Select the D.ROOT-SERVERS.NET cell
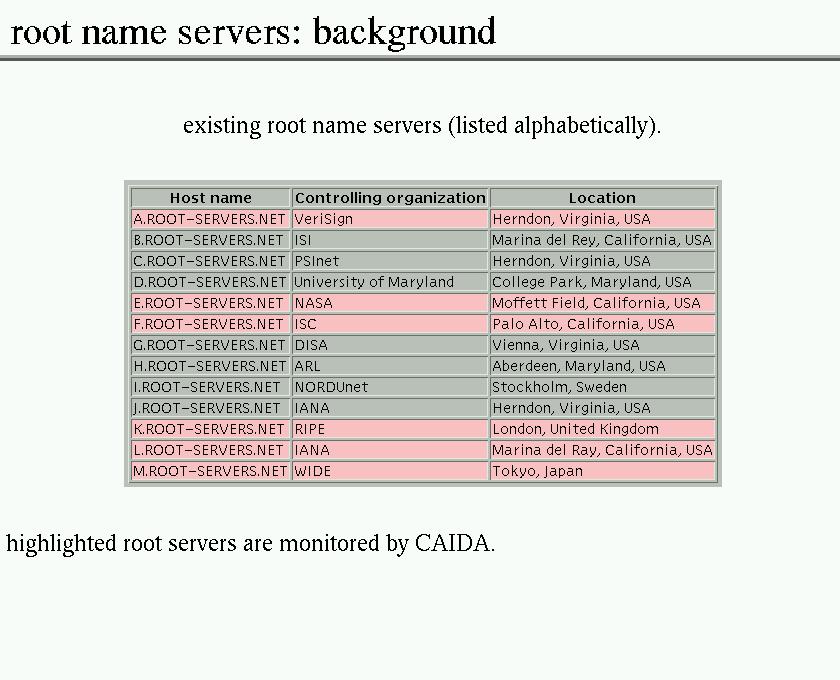This screenshot has height=680, width=840. coord(211,282)
